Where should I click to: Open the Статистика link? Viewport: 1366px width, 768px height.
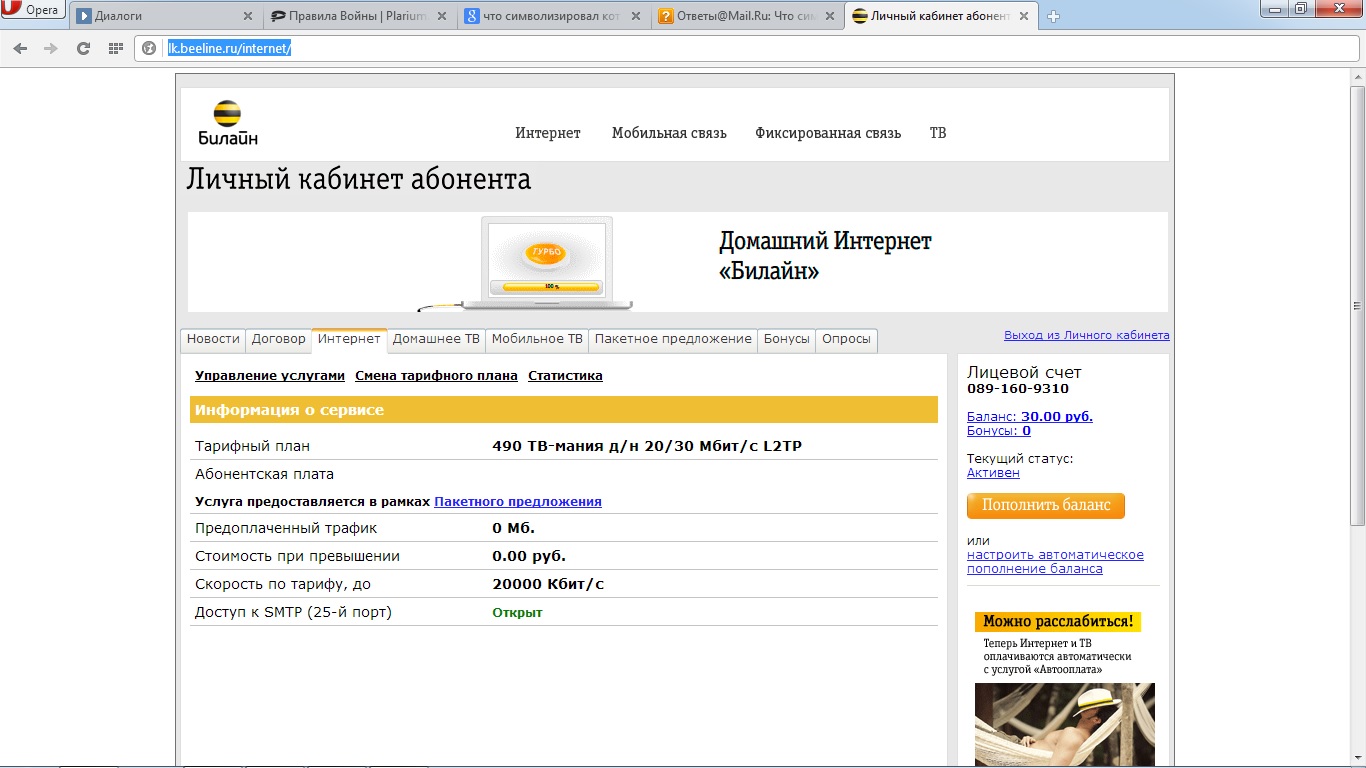(565, 376)
